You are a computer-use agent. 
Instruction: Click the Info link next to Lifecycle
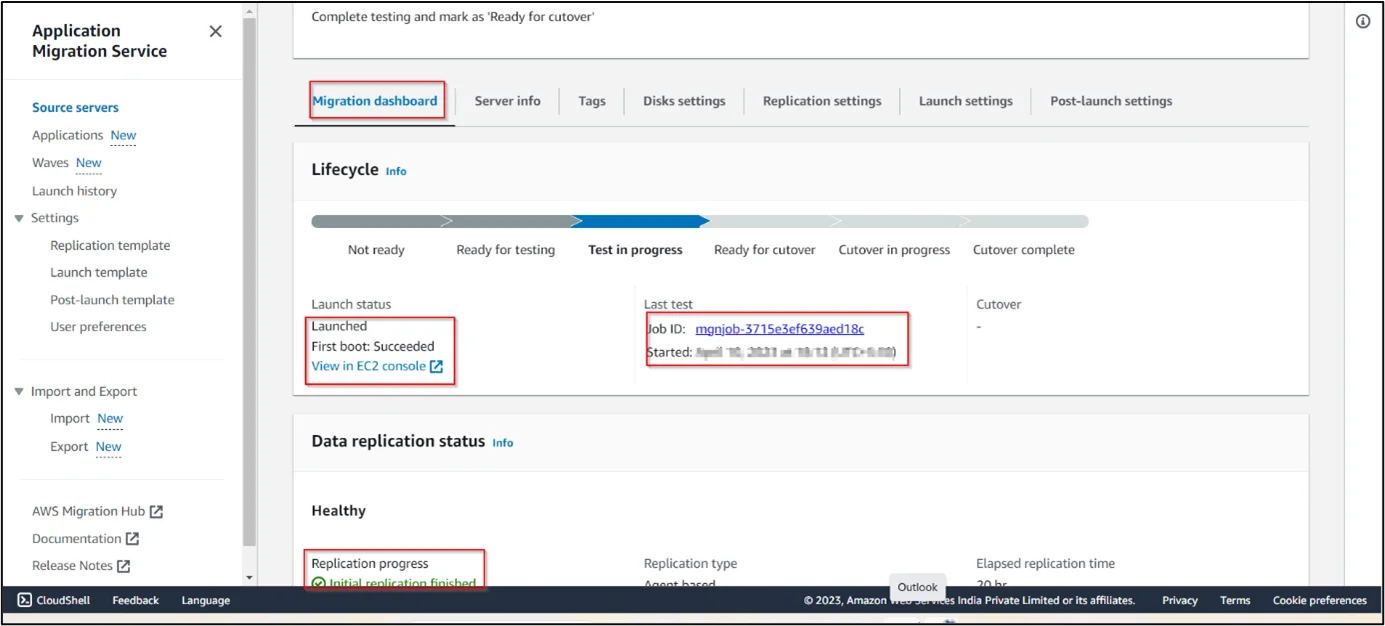pyautogui.click(x=396, y=171)
